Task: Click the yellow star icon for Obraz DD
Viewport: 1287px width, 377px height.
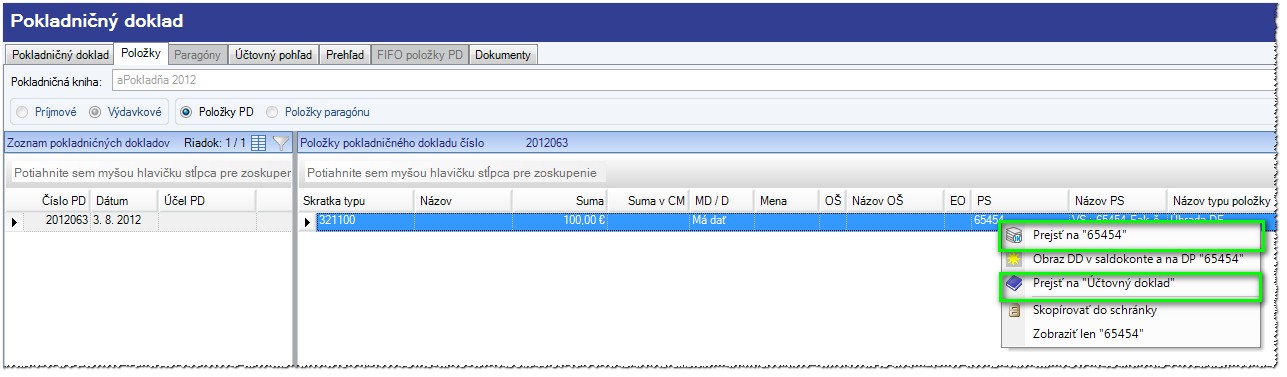Action: pos(1014,260)
